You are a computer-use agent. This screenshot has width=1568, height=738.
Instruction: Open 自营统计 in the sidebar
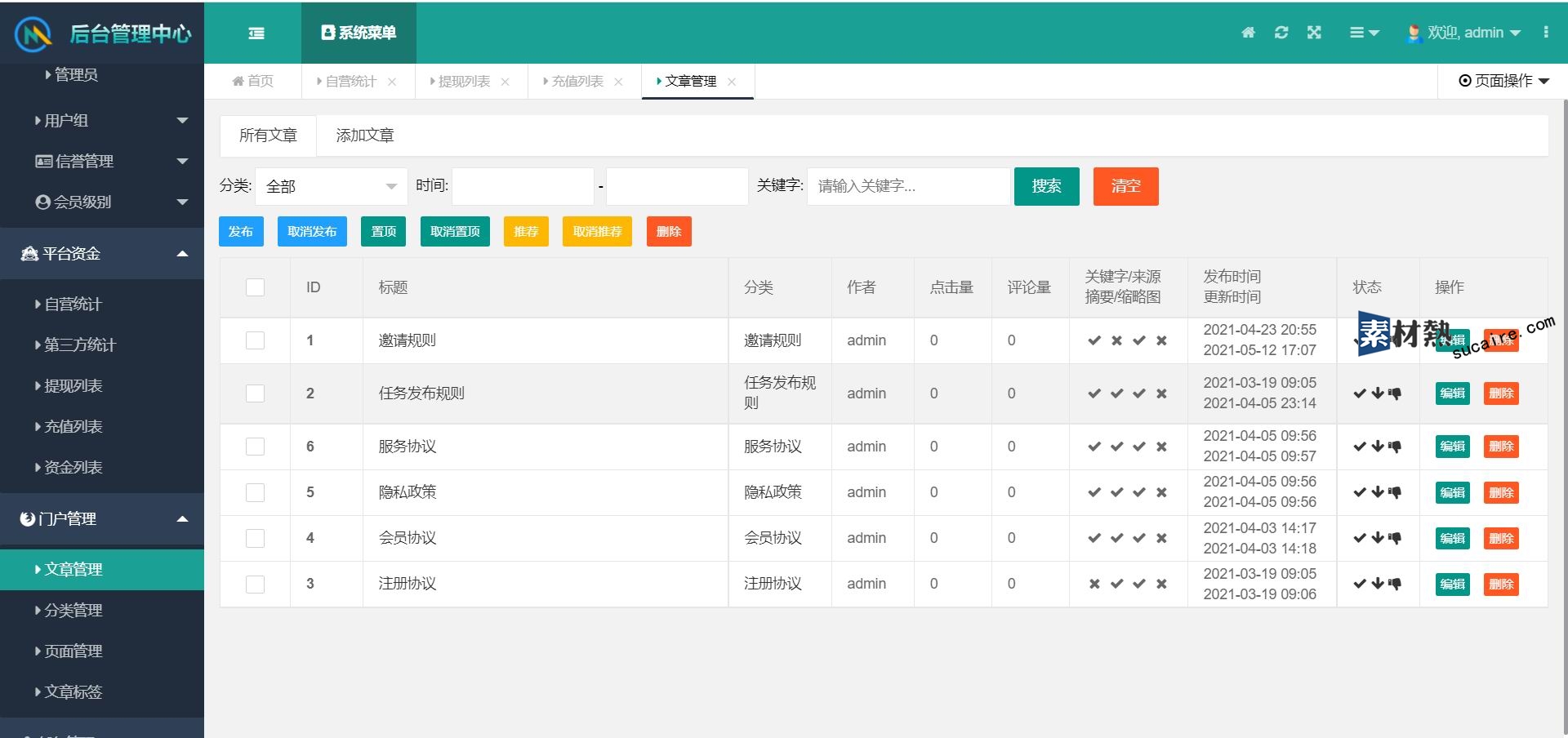point(102,305)
